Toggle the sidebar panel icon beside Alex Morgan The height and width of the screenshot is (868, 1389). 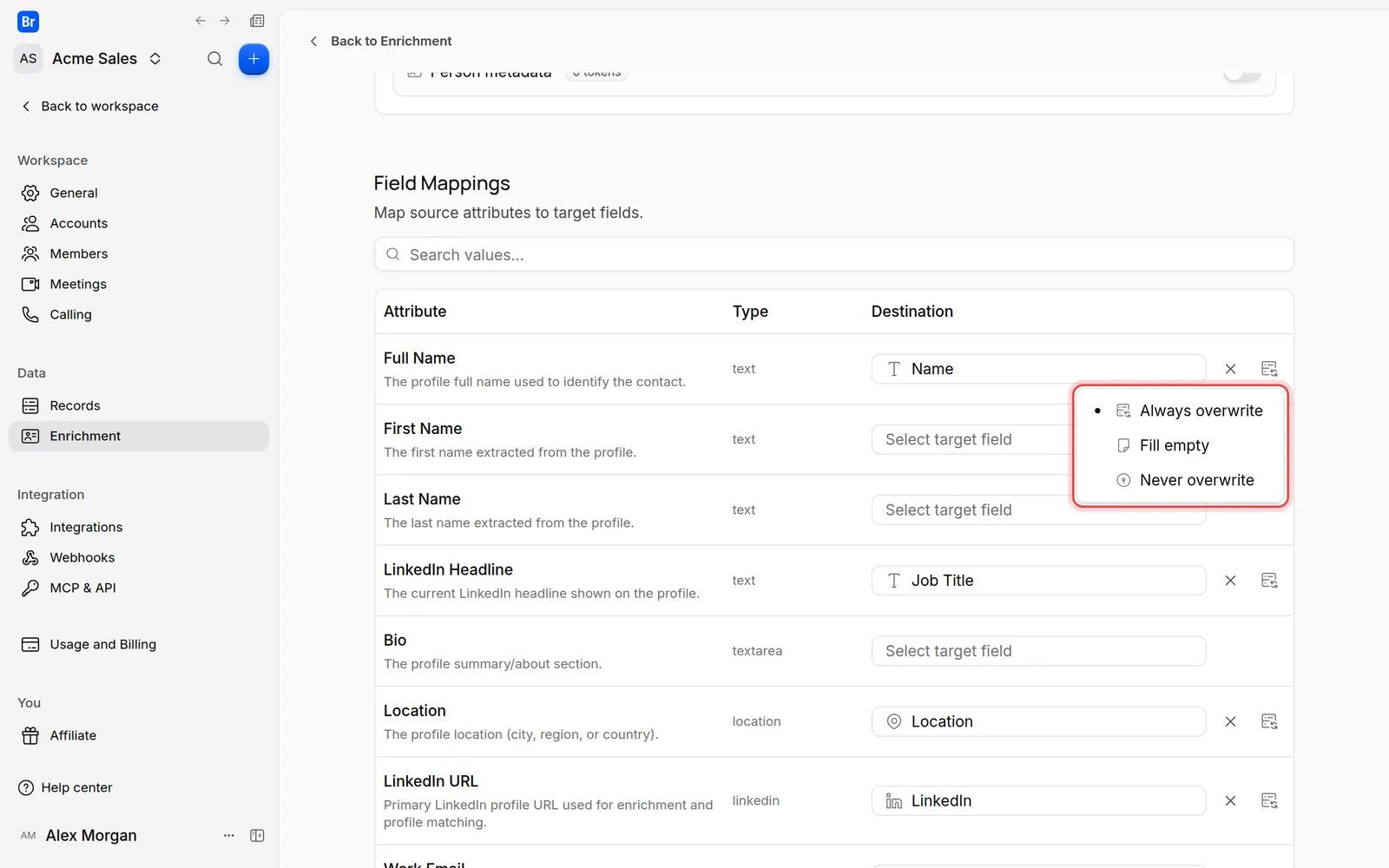click(x=257, y=835)
